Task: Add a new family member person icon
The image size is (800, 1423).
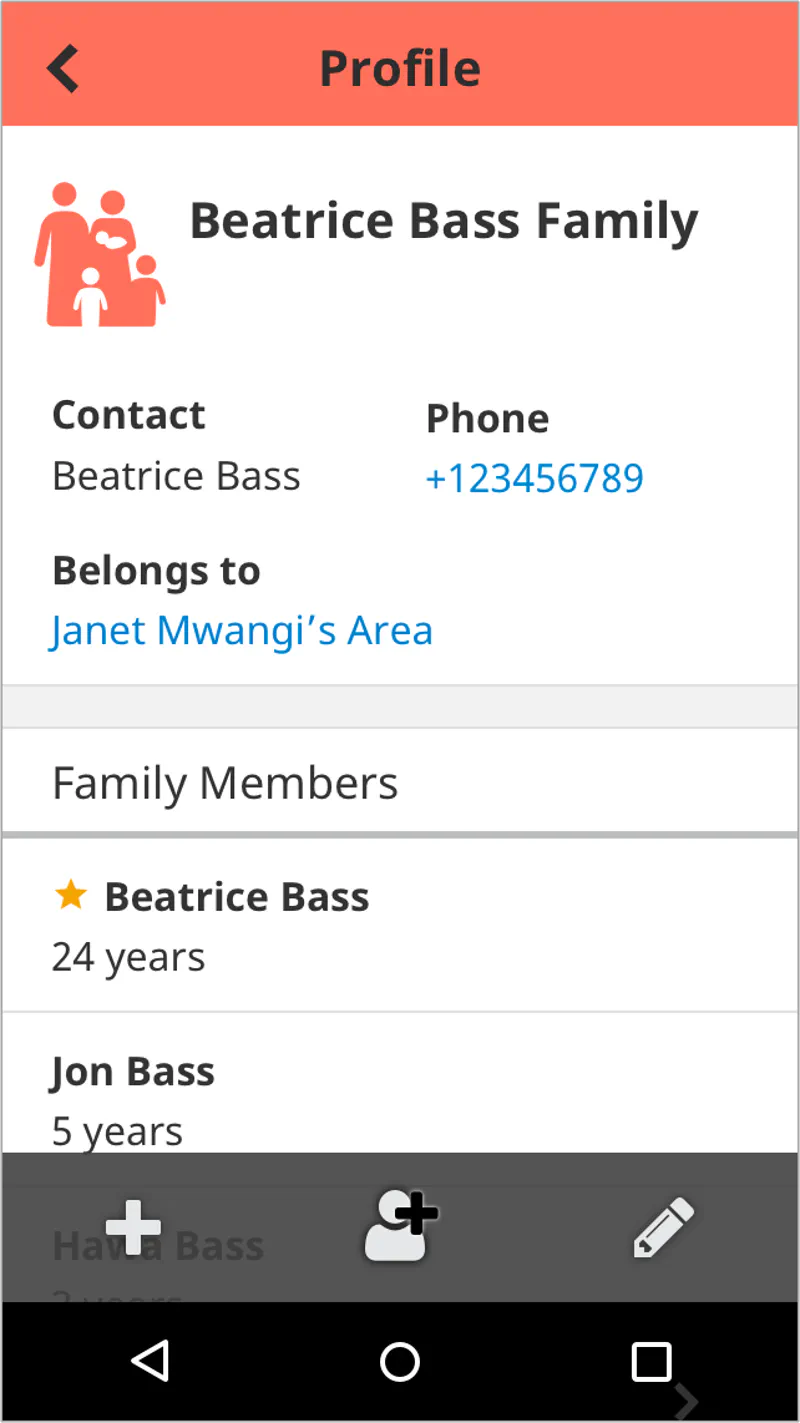Action: click(x=400, y=1225)
